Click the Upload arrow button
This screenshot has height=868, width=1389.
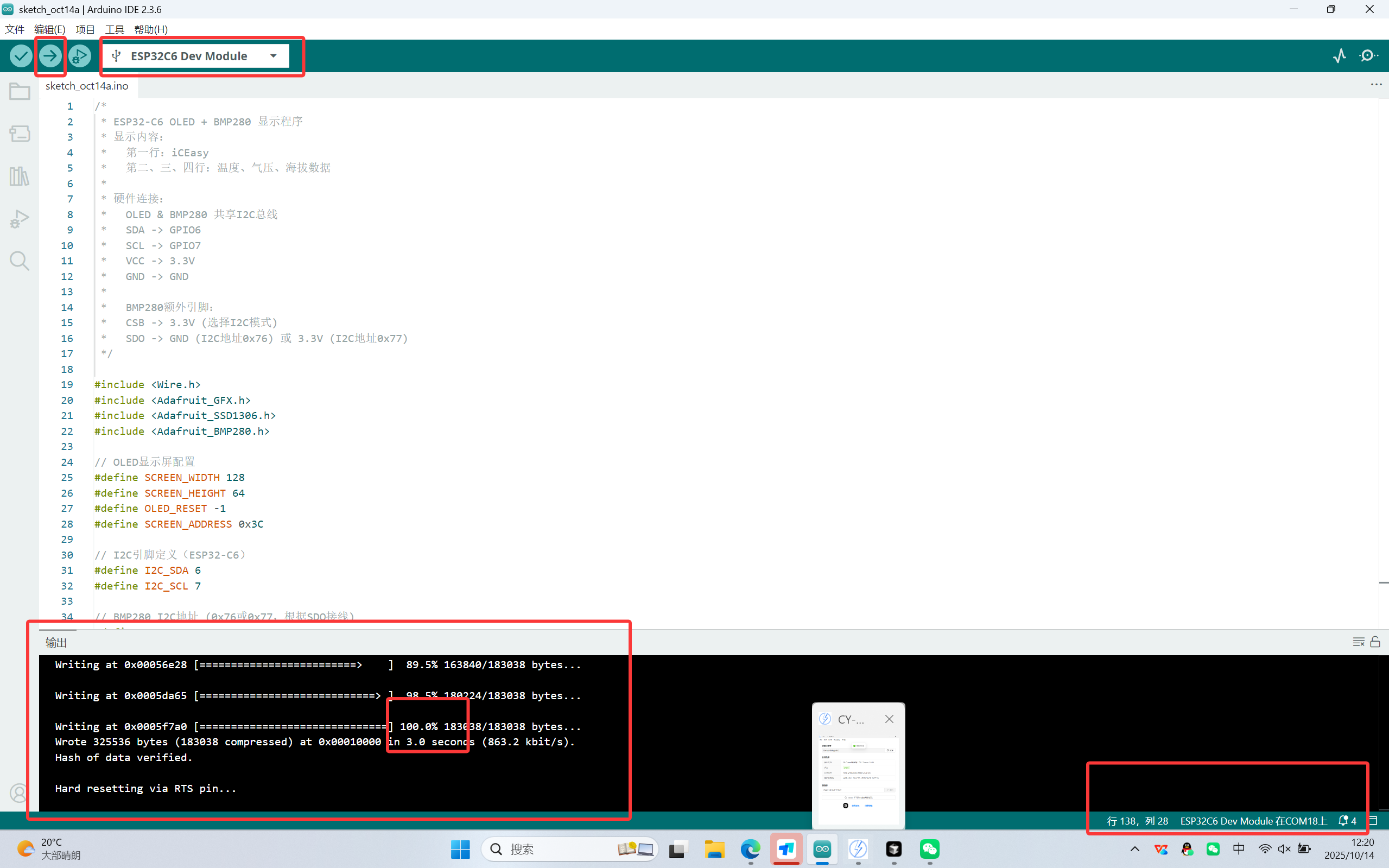pos(50,56)
